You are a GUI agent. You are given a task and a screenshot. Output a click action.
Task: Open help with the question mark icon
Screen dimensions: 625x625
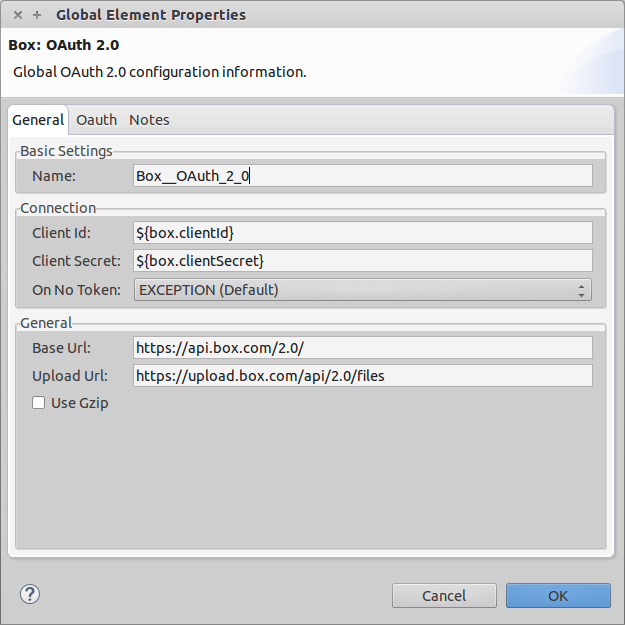pyautogui.click(x=29, y=594)
